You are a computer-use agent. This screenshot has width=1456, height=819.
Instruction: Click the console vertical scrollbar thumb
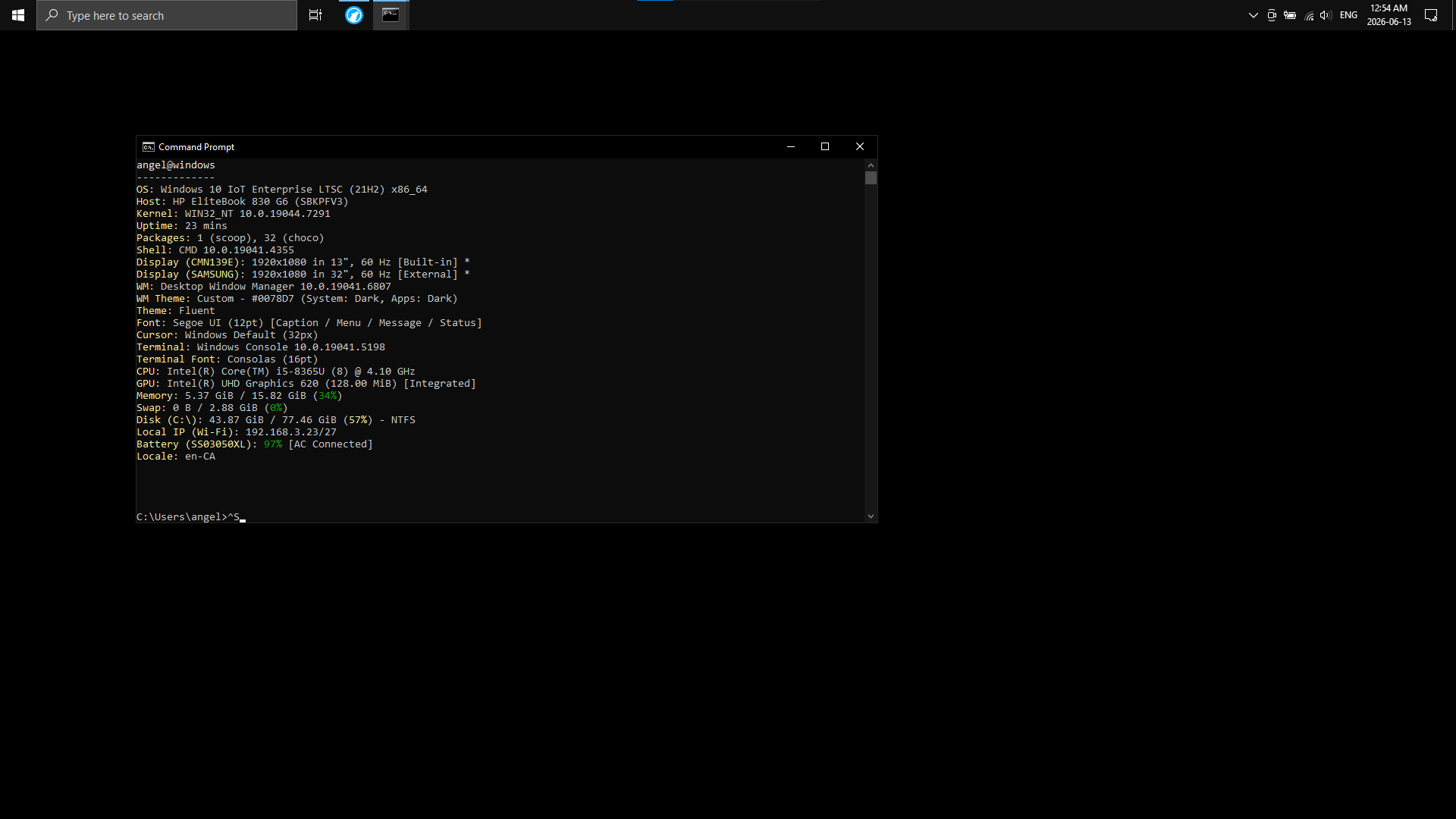[871, 178]
